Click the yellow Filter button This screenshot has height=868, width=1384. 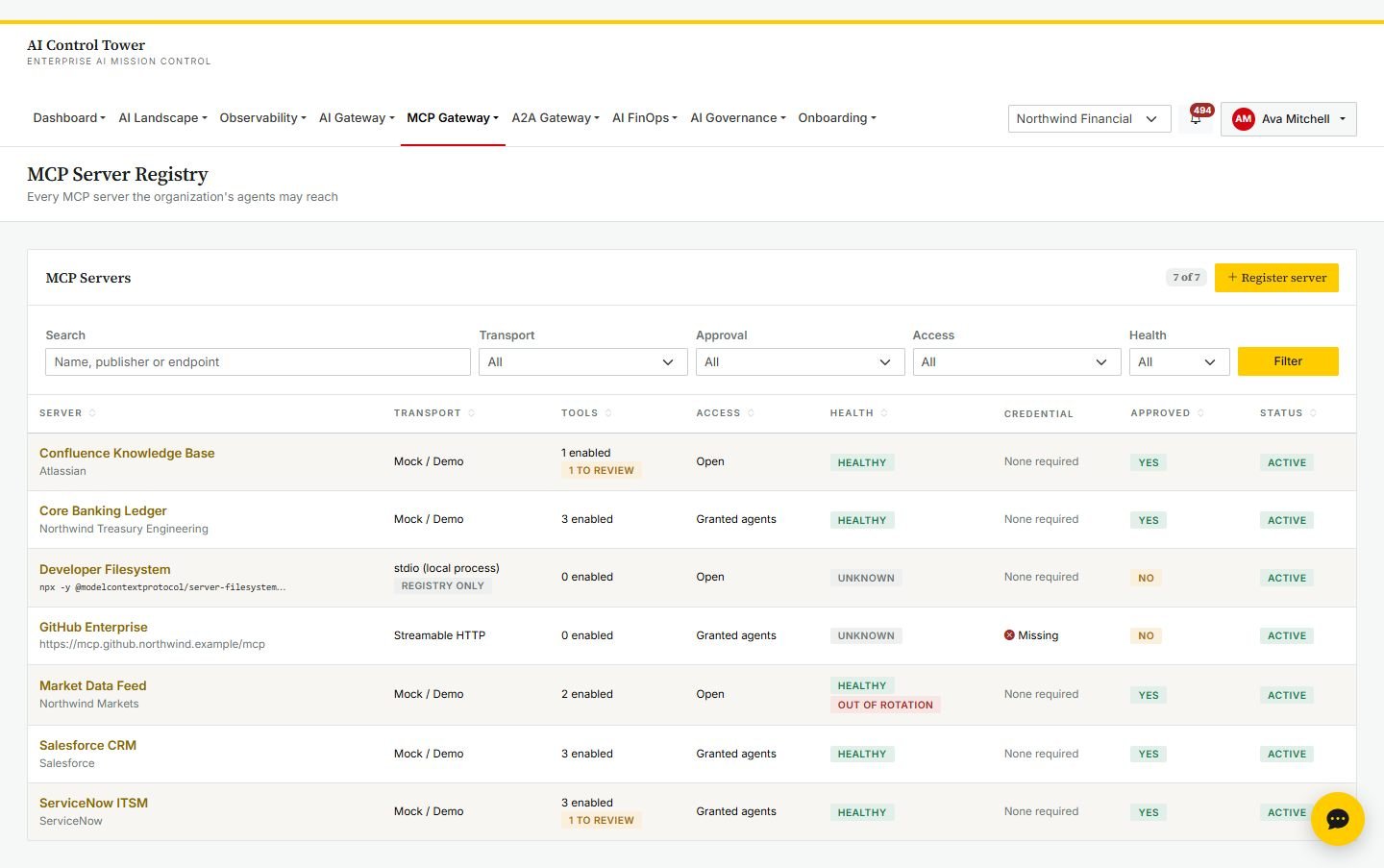pos(1288,361)
